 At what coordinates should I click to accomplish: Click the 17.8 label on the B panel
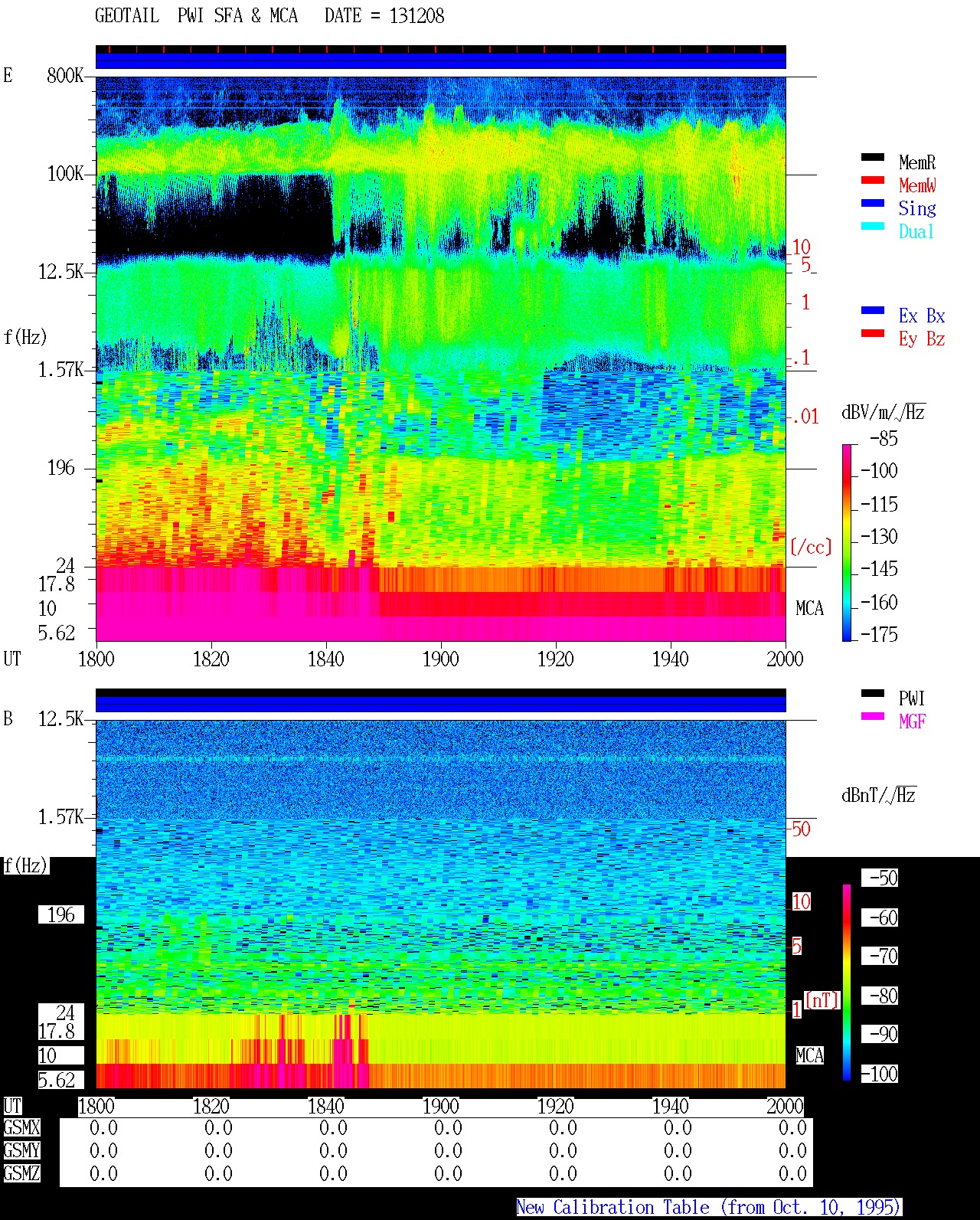(57, 1032)
